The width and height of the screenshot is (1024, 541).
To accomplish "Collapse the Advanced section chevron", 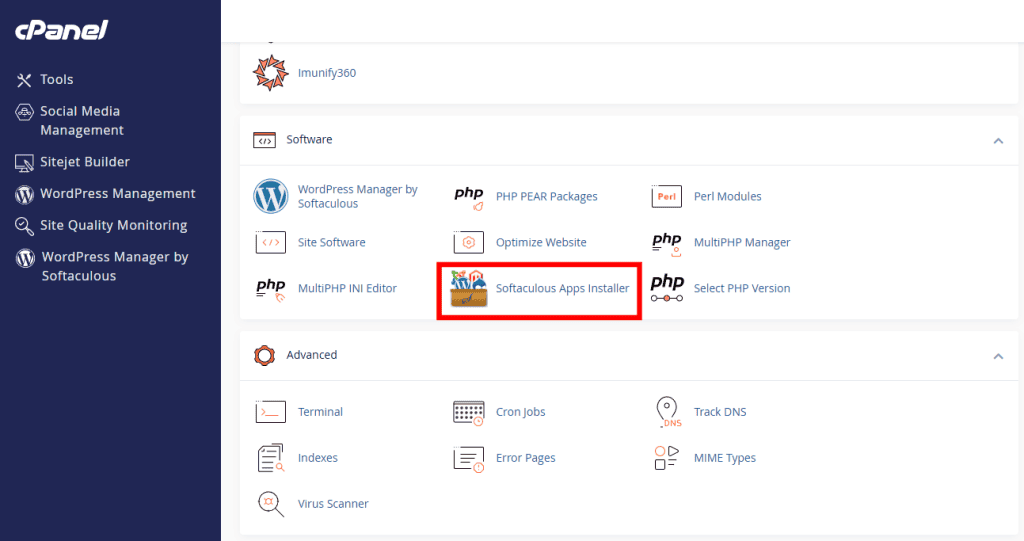I will [998, 356].
